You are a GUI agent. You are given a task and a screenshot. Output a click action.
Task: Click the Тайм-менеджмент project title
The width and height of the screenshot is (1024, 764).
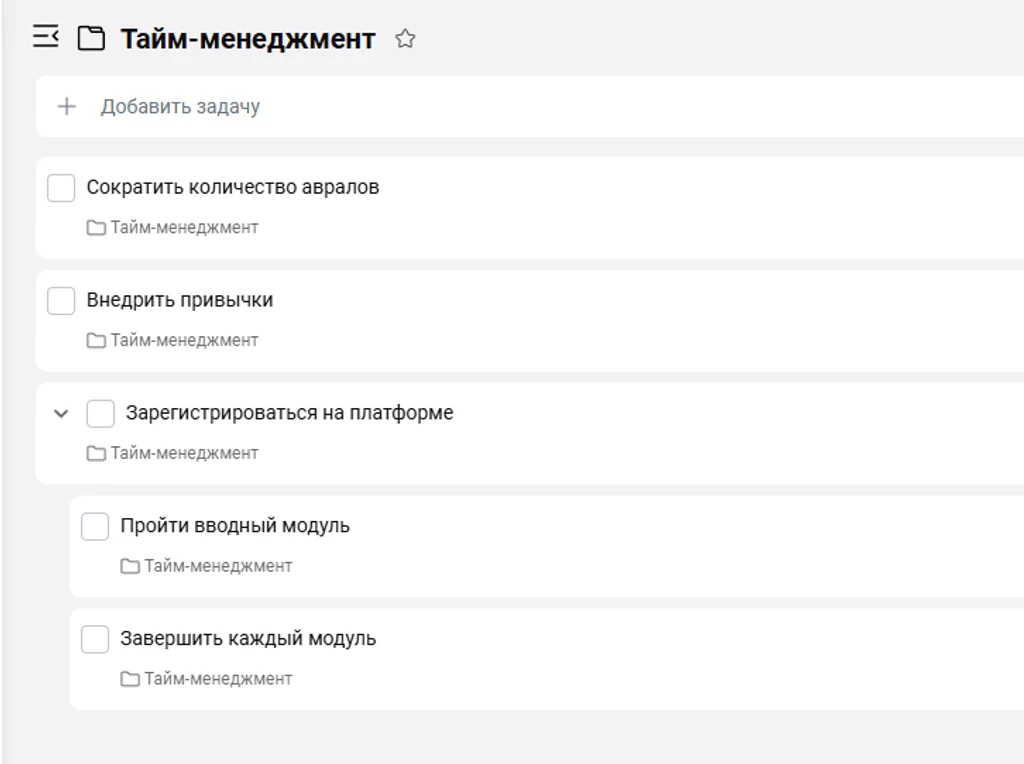[x=248, y=39]
